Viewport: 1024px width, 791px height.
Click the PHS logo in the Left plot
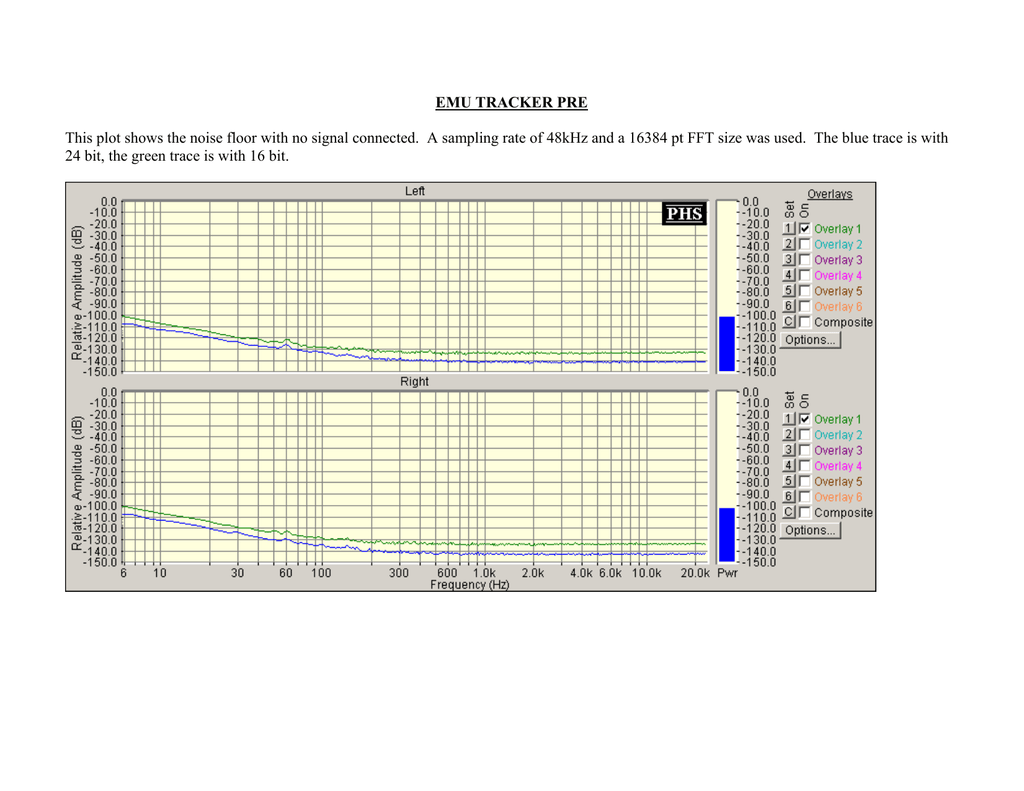(x=684, y=214)
